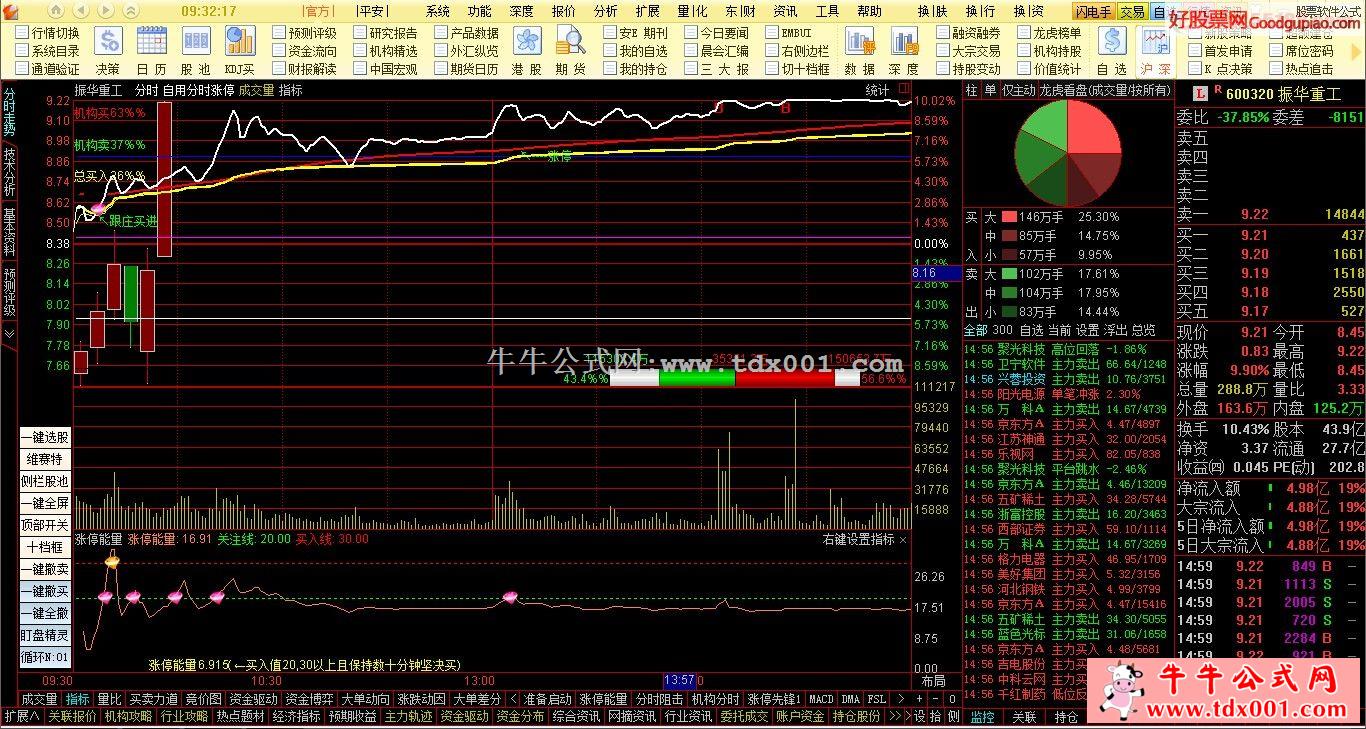Open 外汇纵览 toolbar shortcut
1366x729 pixels.
click(x=466, y=51)
